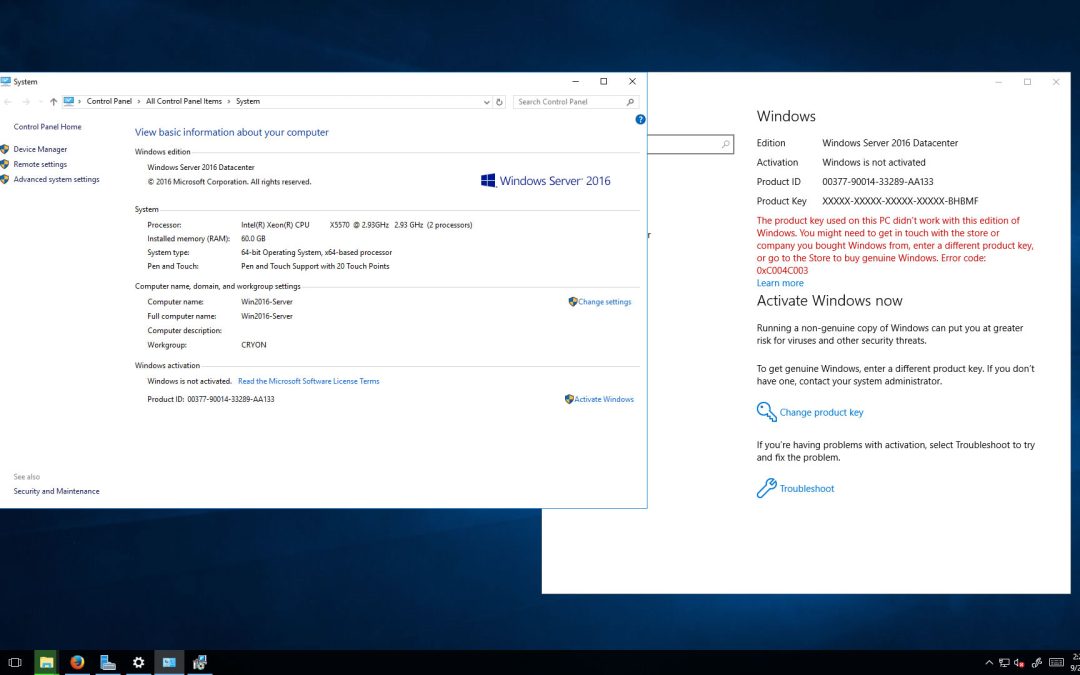The image size is (1080, 675).
Task: Open Firefox from the taskbar
Action: point(77,662)
